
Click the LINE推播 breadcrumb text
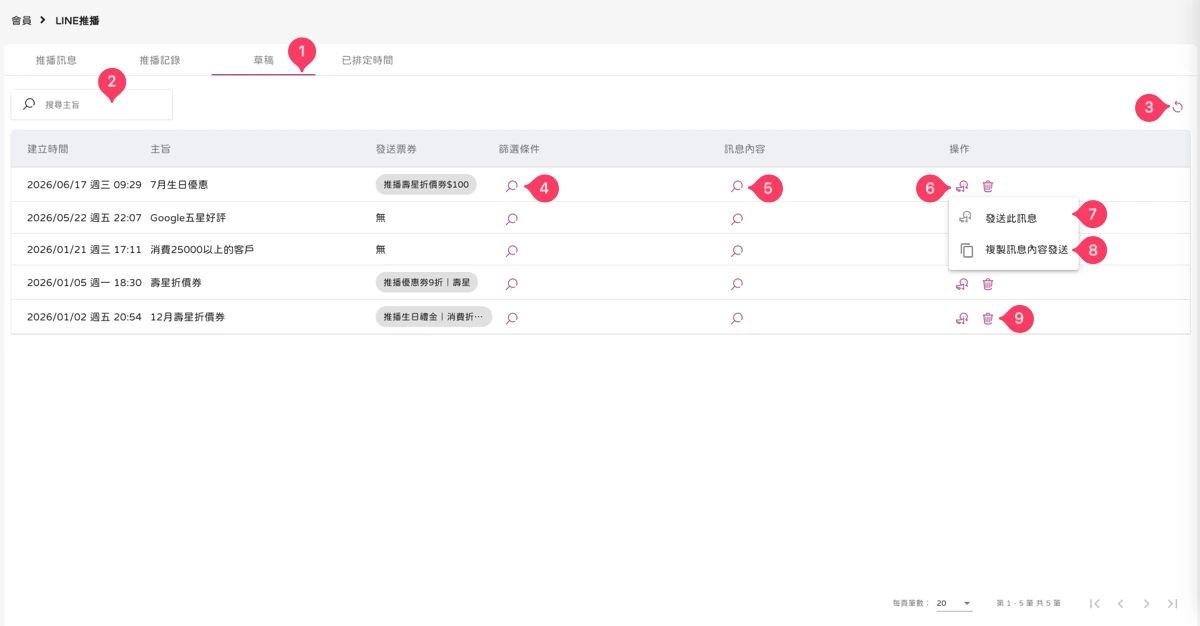coord(77,20)
